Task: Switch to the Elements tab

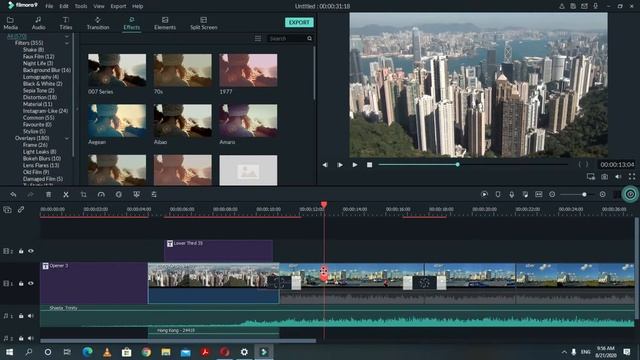Action: click(165, 23)
